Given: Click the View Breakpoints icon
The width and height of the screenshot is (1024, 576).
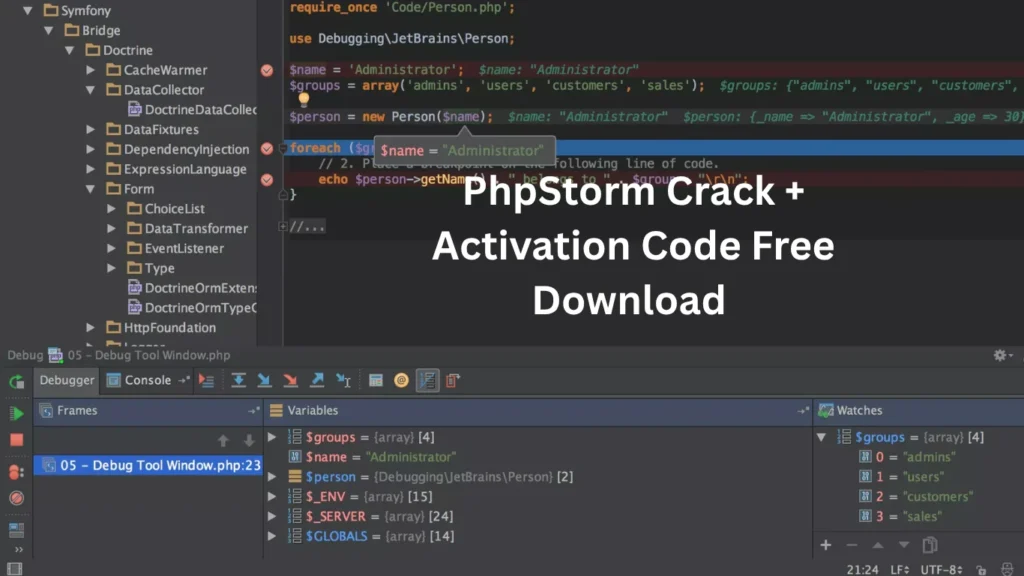Looking at the screenshot, I should pos(15,470).
